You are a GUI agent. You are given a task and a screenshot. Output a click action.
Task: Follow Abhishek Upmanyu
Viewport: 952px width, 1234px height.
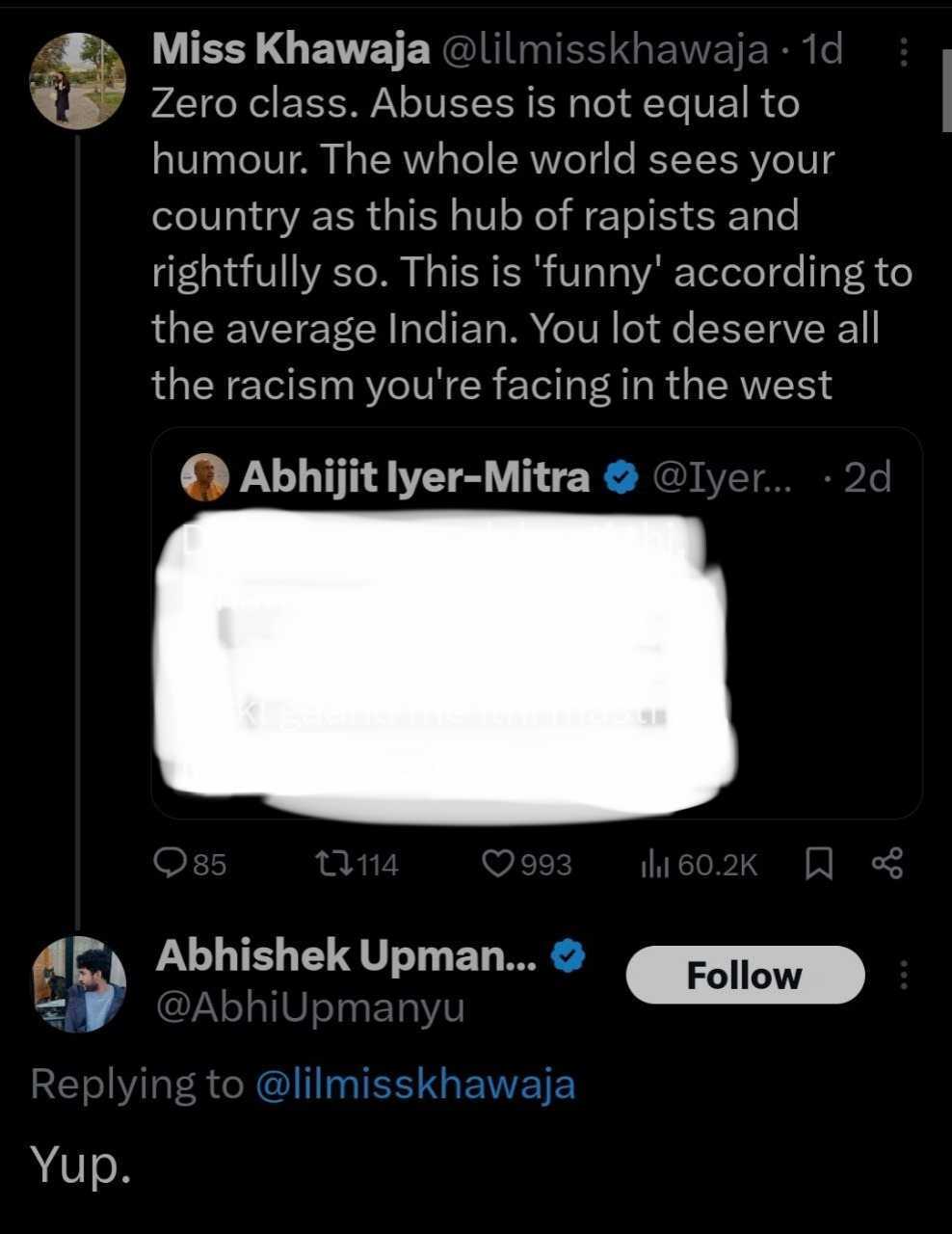tap(744, 976)
